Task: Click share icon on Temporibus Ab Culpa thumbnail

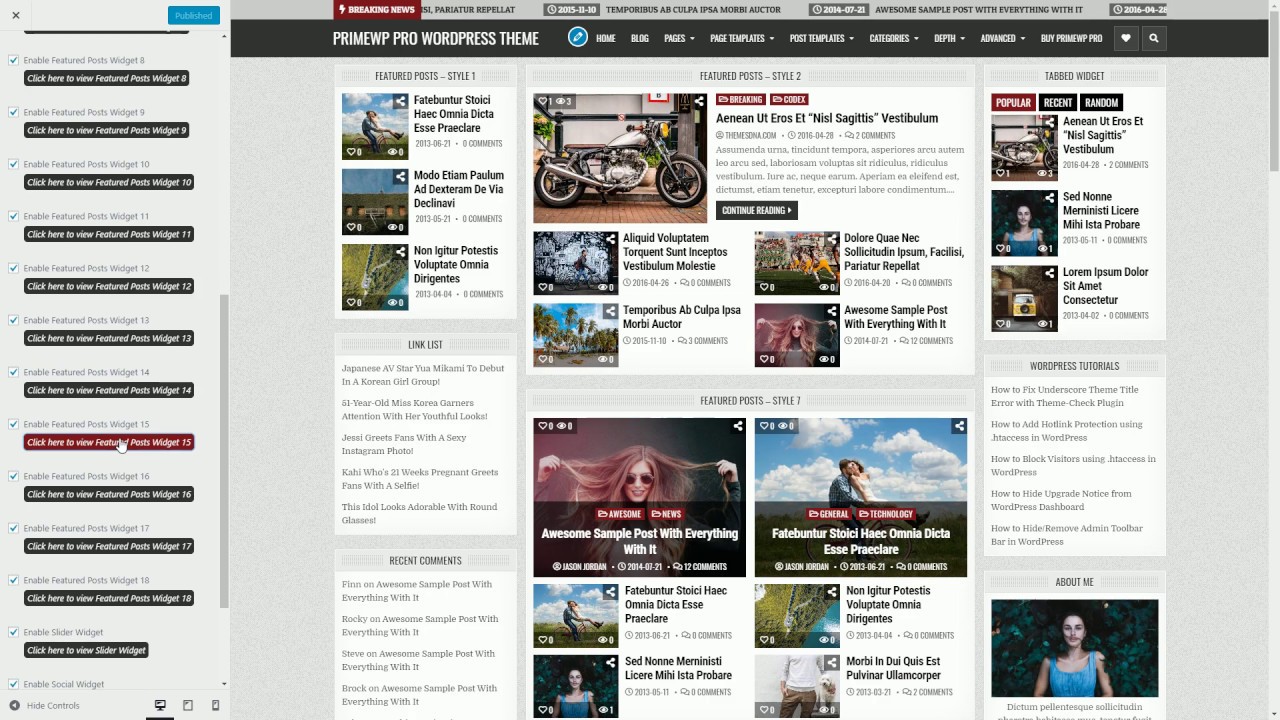Action: pyautogui.click(x=610, y=311)
